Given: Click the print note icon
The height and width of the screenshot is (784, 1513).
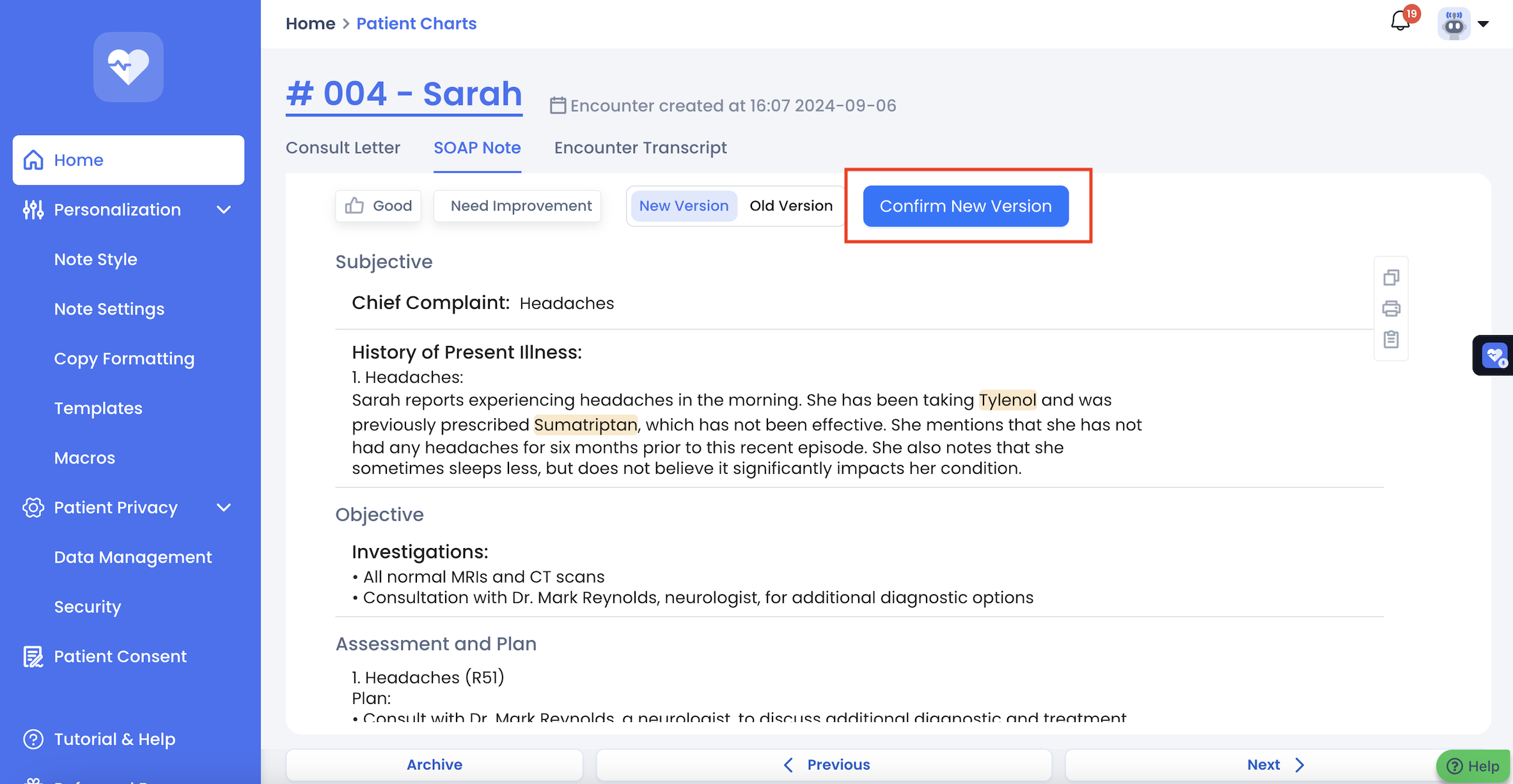Looking at the screenshot, I should tap(1391, 309).
